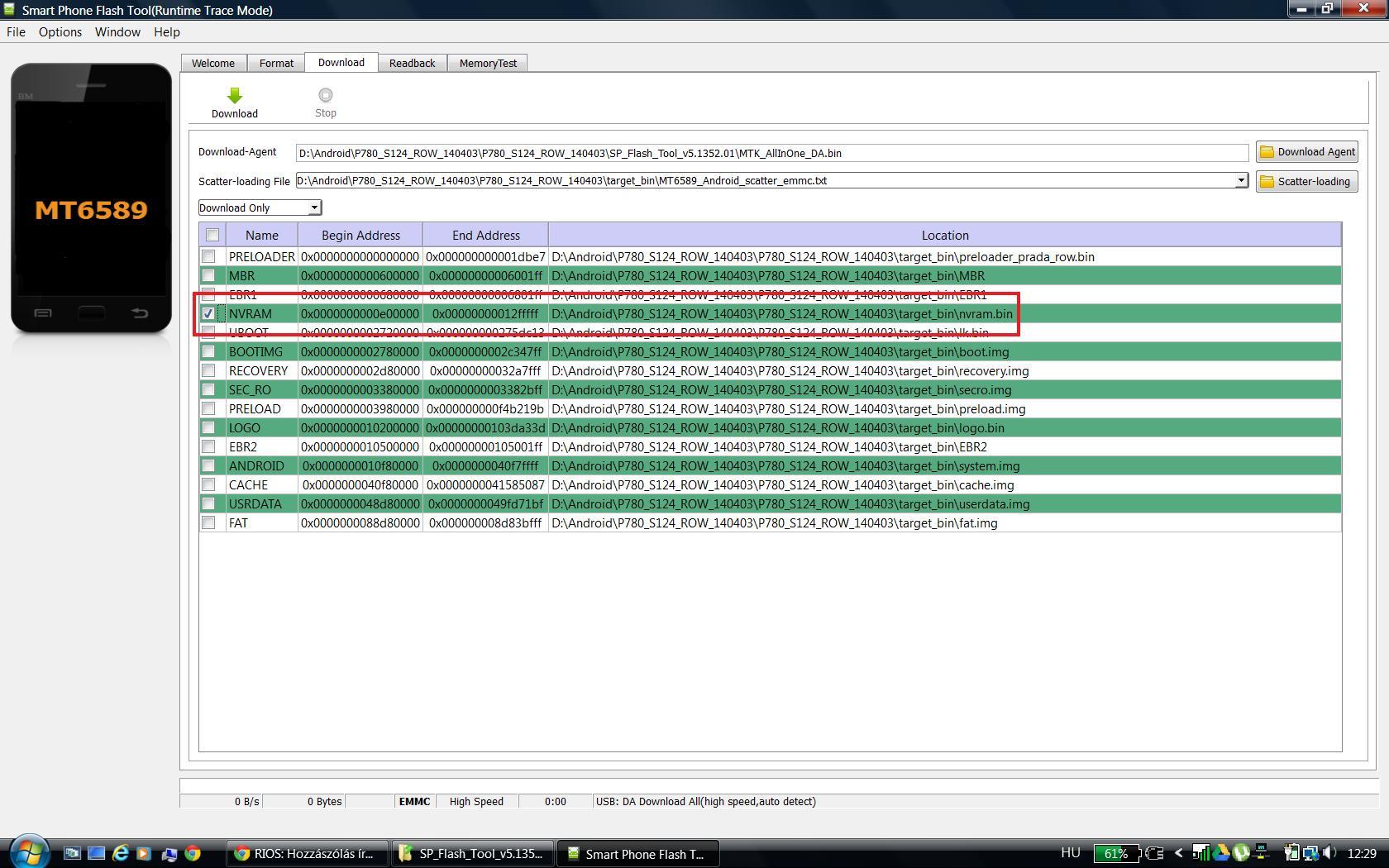Image resolution: width=1389 pixels, height=868 pixels.
Task: Check the USRDATA row checkbox
Action: coord(208,504)
